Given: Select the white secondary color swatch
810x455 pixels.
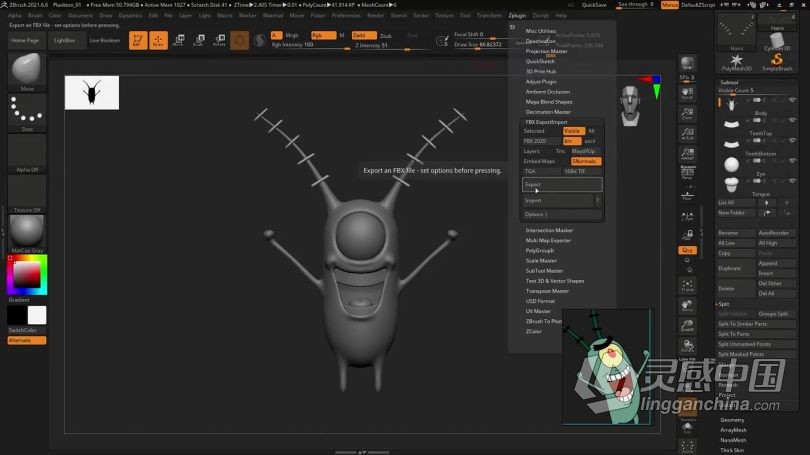Looking at the screenshot, I should click(37, 315).
